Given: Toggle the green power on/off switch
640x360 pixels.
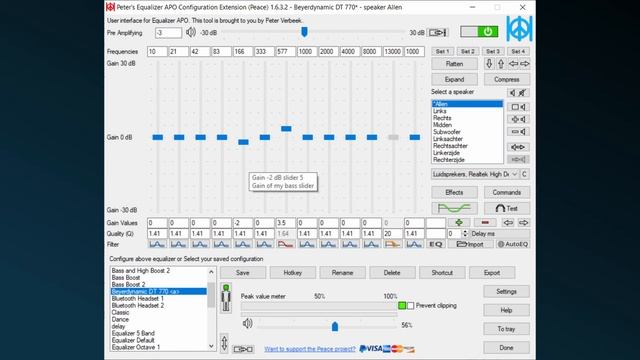Looking at the screenshot, I should [479, 32].
